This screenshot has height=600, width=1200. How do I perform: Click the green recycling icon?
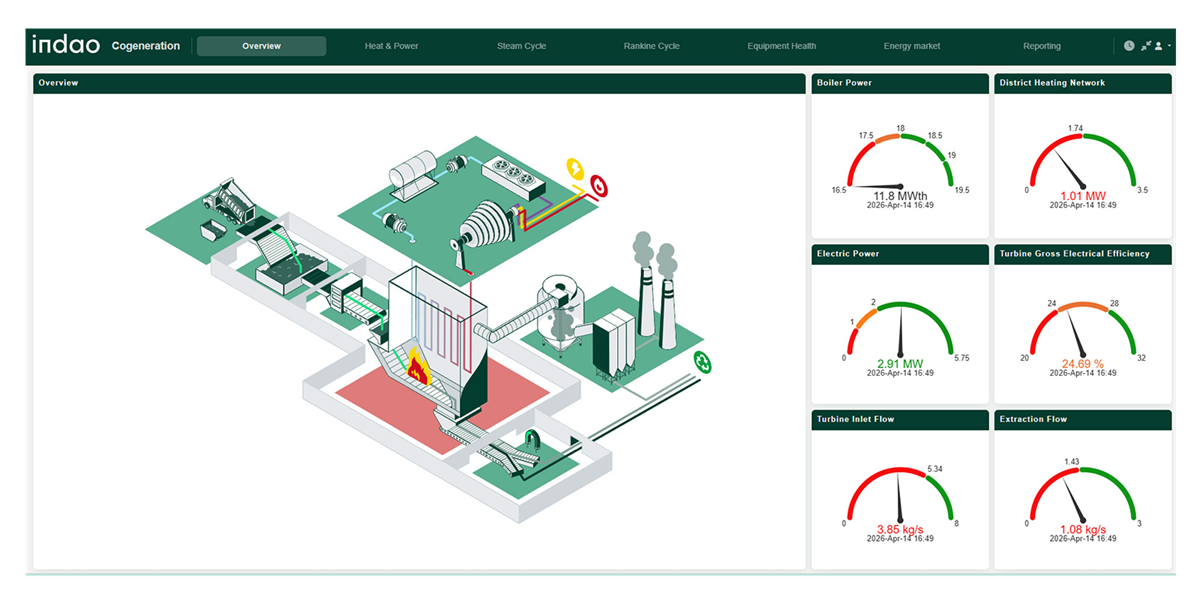(703, 363)
